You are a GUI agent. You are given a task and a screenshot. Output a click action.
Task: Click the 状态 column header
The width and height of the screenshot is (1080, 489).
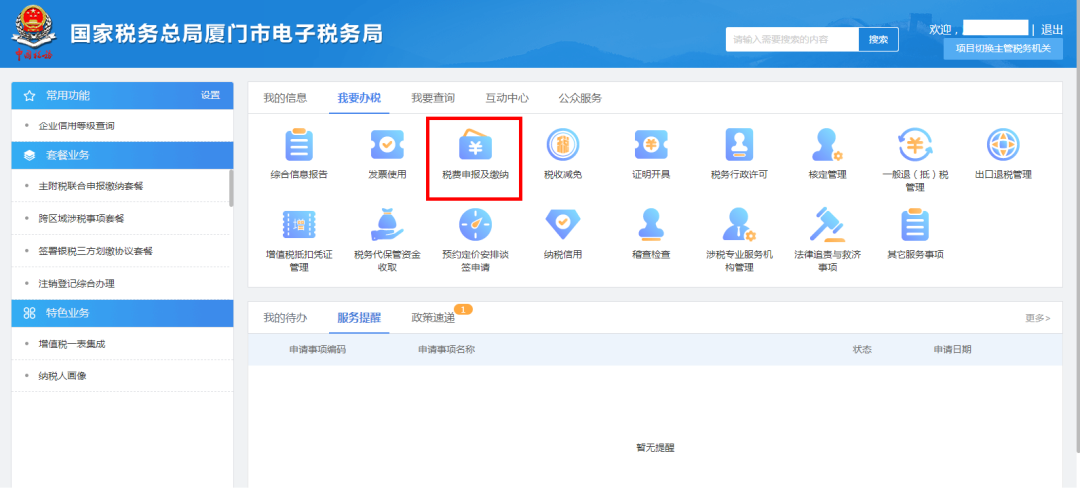click(862, 349)
